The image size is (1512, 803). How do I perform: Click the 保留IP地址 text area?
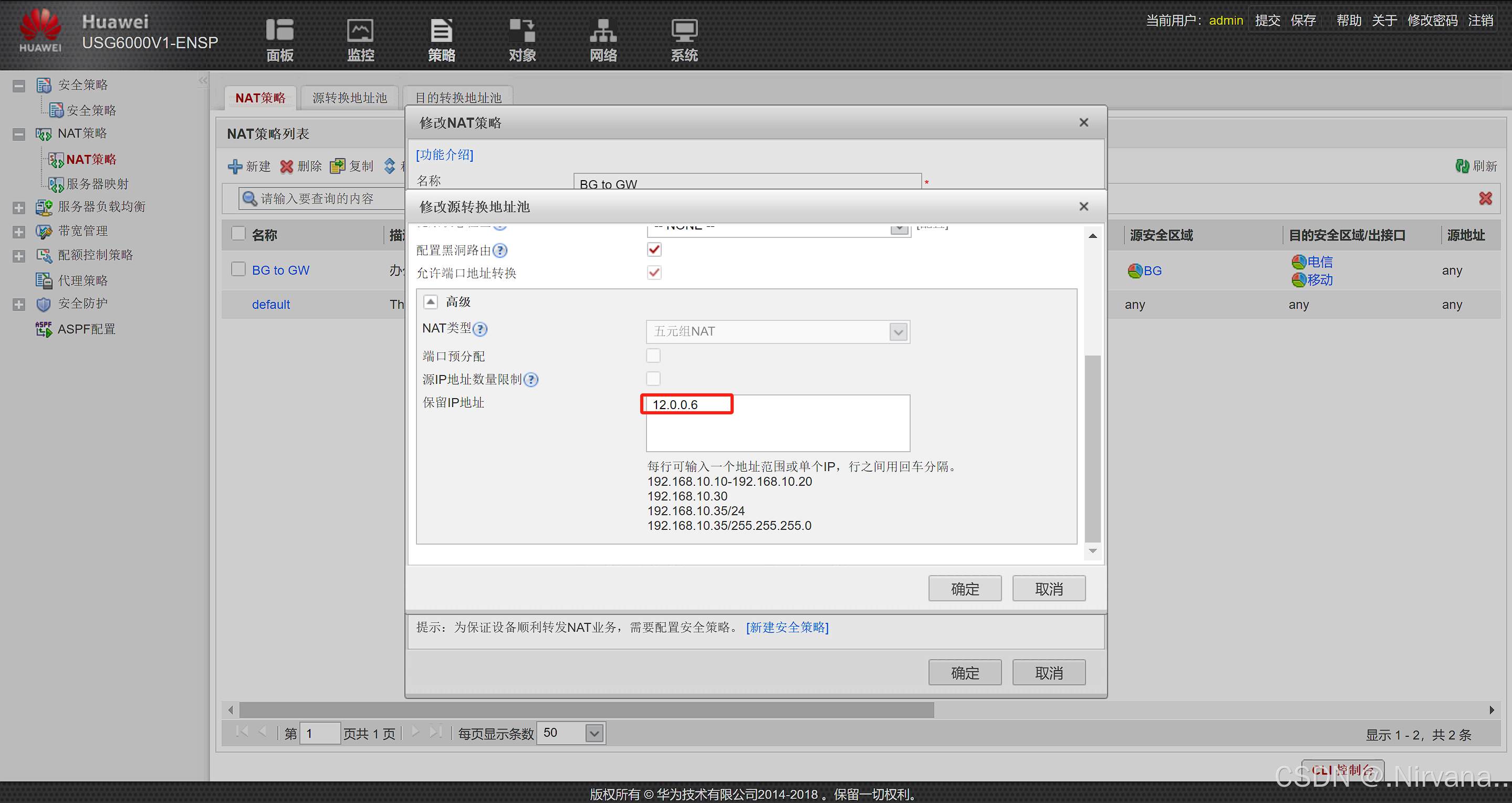[778, 423]
